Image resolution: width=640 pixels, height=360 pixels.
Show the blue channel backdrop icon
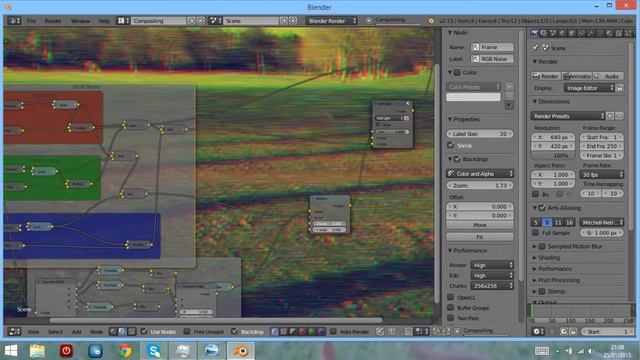(x=321, y=332)
